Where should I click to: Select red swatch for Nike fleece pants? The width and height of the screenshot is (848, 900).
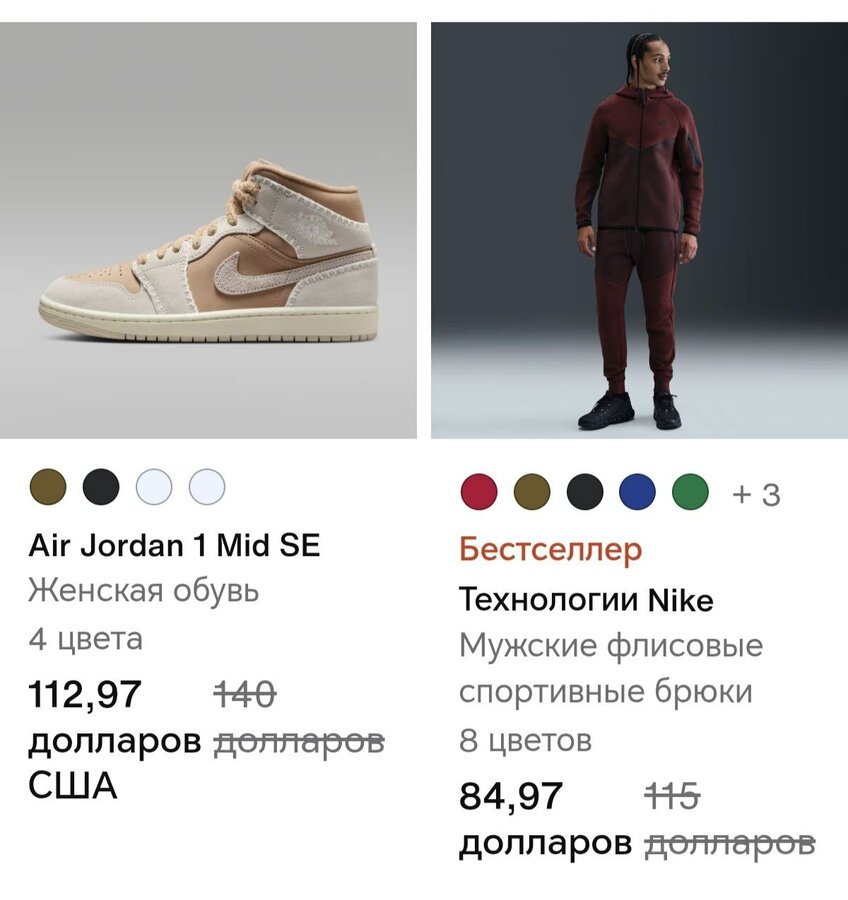(x=479, y=492)
